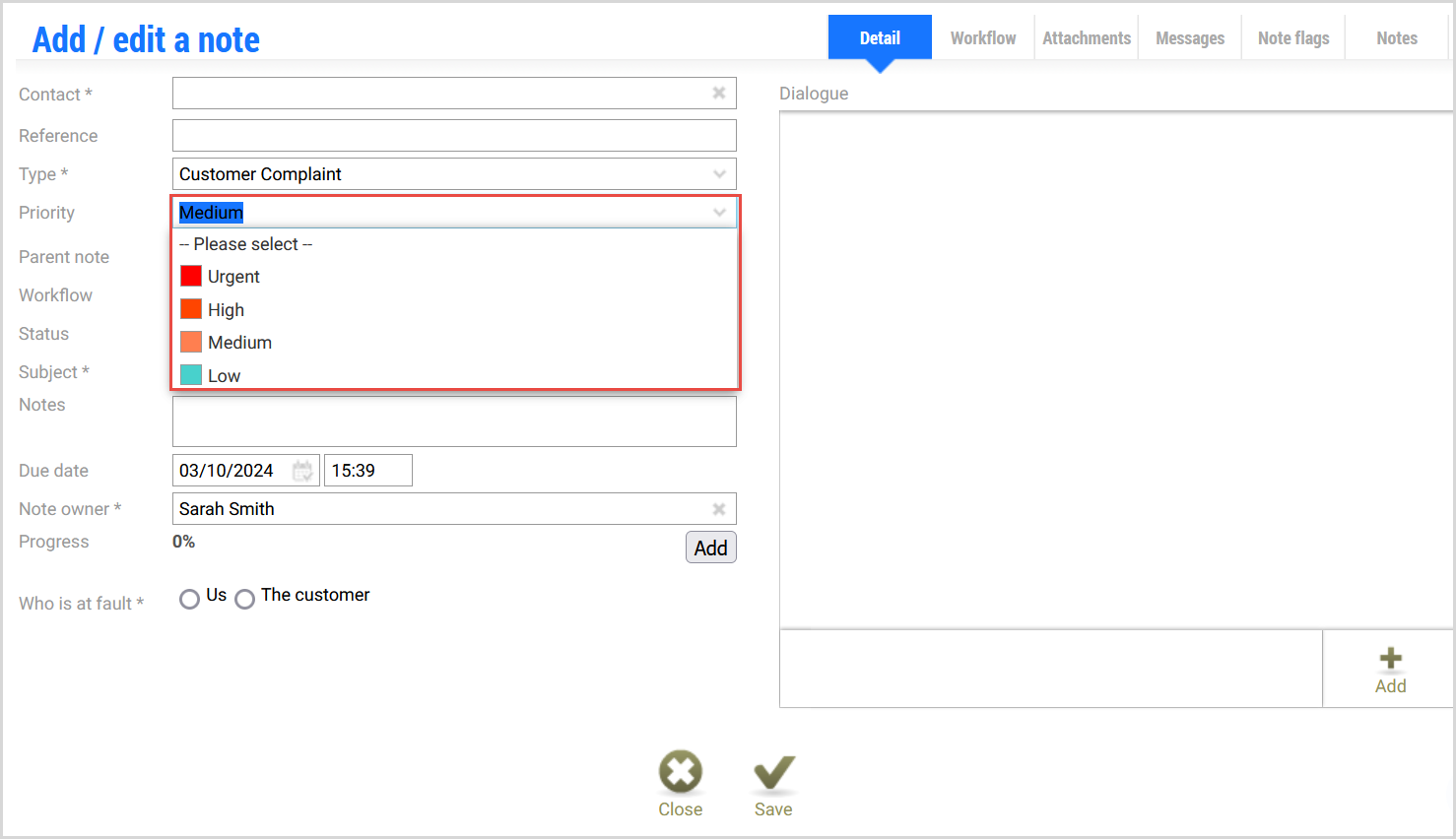Click the Close cross icon at the bottom
Screen dimensions: 1456x839
pyautogui.click(x=681, y=772)
